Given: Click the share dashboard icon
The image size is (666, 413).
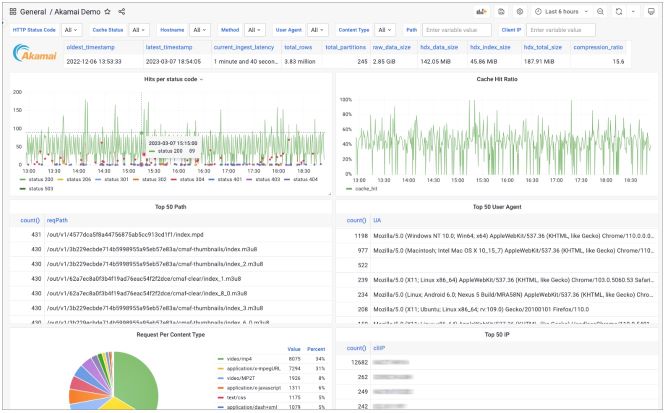Looking at the screenshot, I should tap(122, 11).
